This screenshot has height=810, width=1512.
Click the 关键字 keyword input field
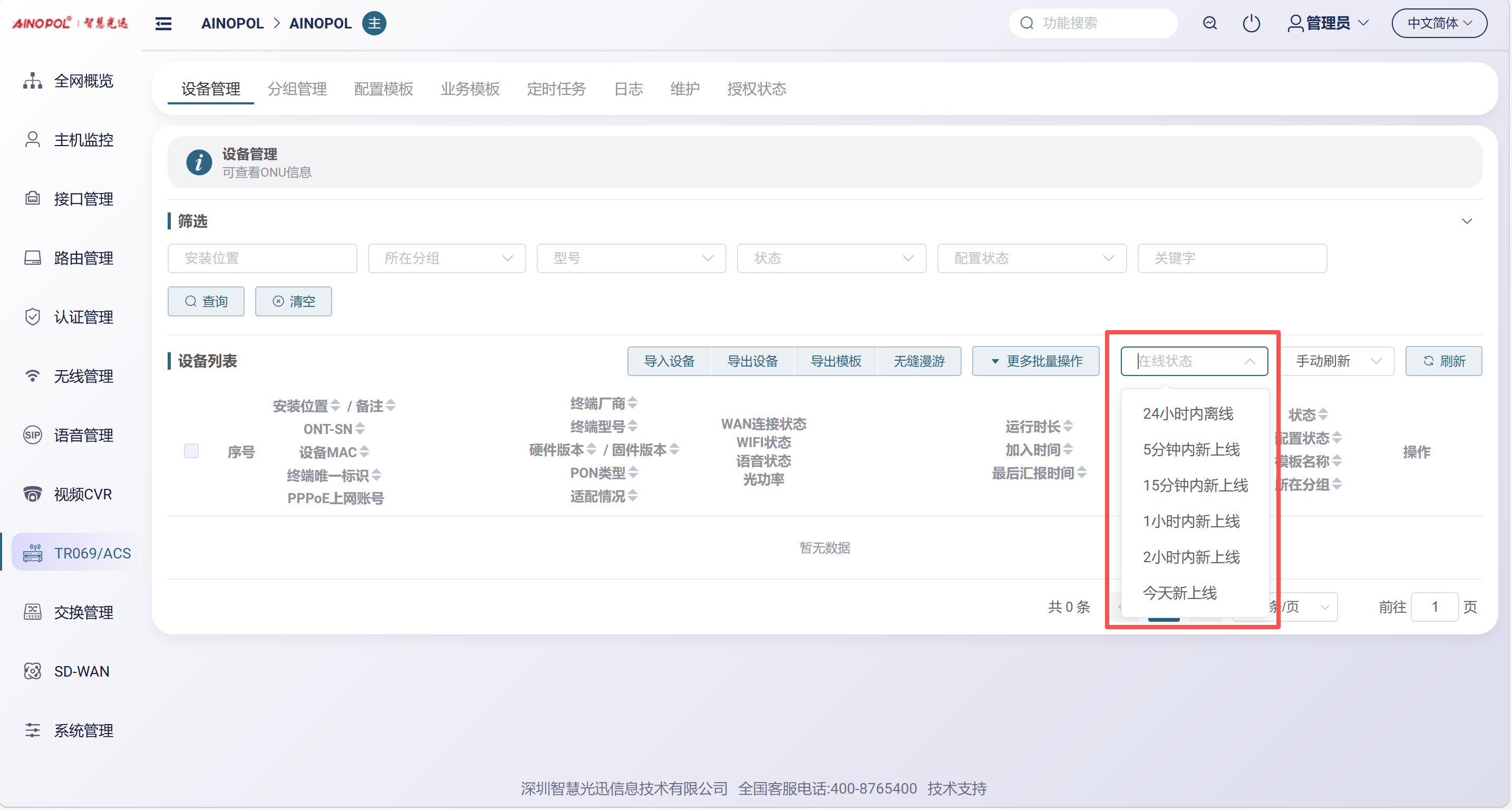(1232, 258)
